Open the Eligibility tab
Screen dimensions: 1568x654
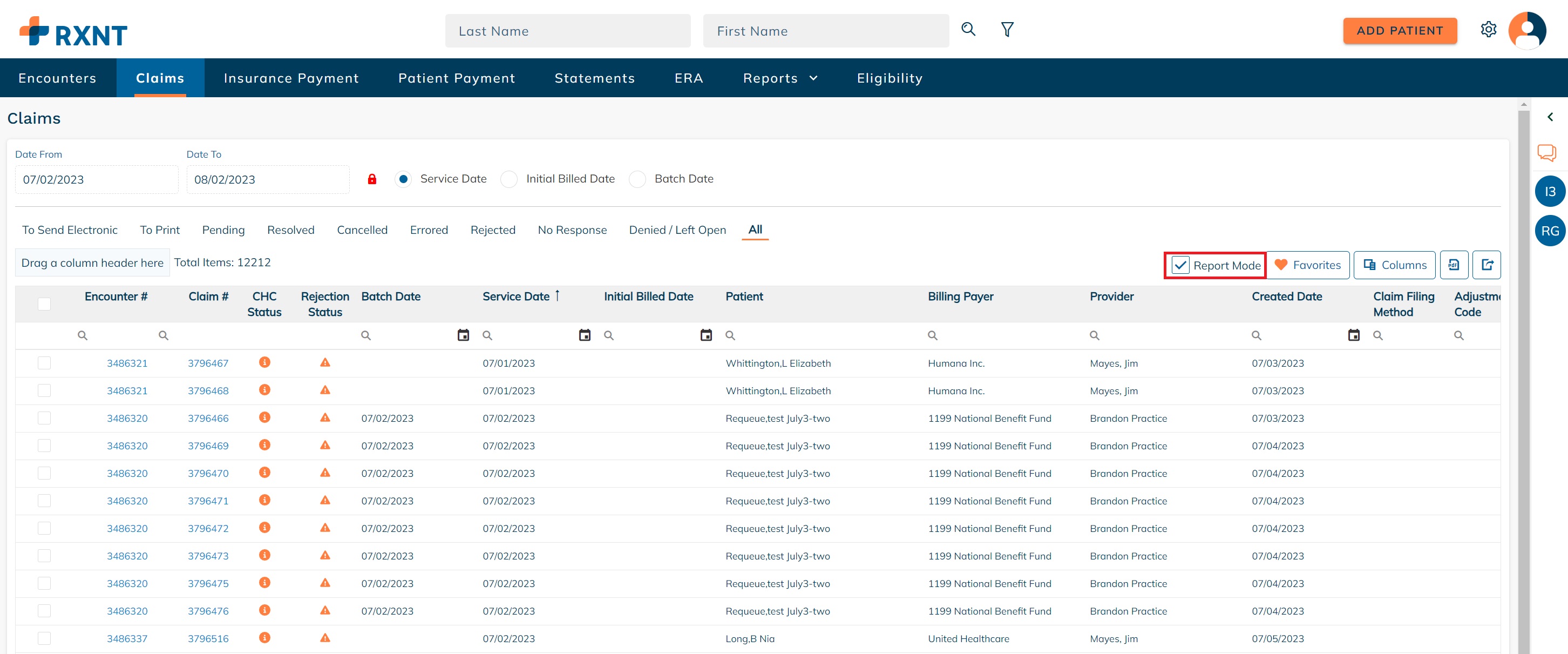pyautogui.click(x=890, y=78)
